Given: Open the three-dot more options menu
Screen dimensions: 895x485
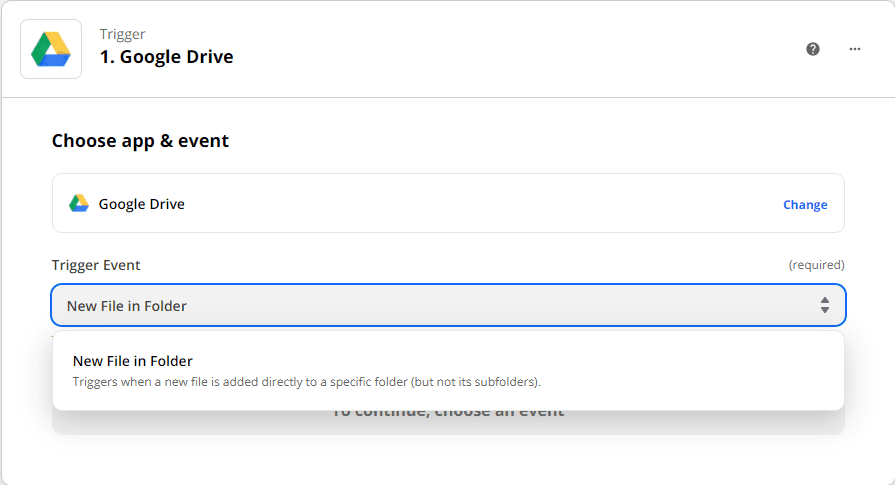Looking at the screenshot, I should 855,49.
